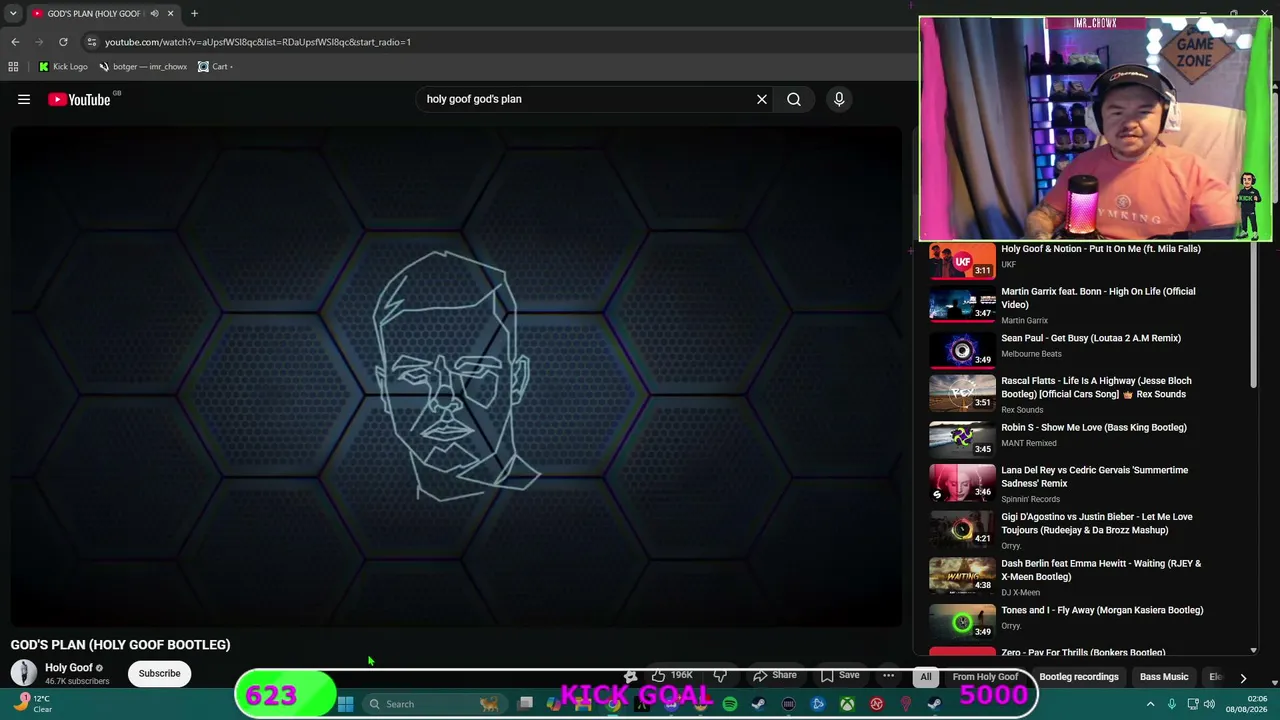
Task: Click the 46.7K subscribers count
Action: click(77, 681)
